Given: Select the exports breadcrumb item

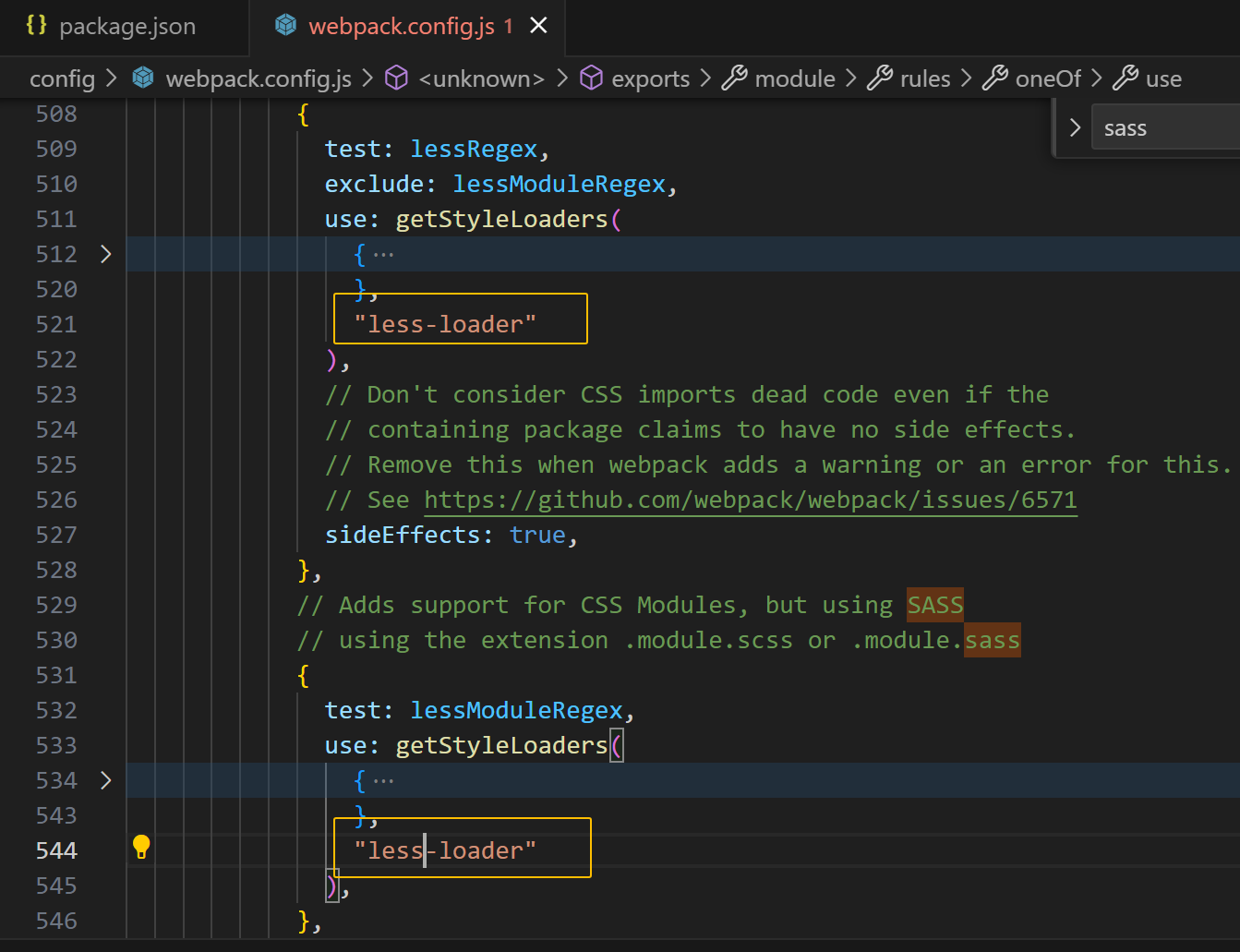Looking at the screenshot, I should pos(650,78).
